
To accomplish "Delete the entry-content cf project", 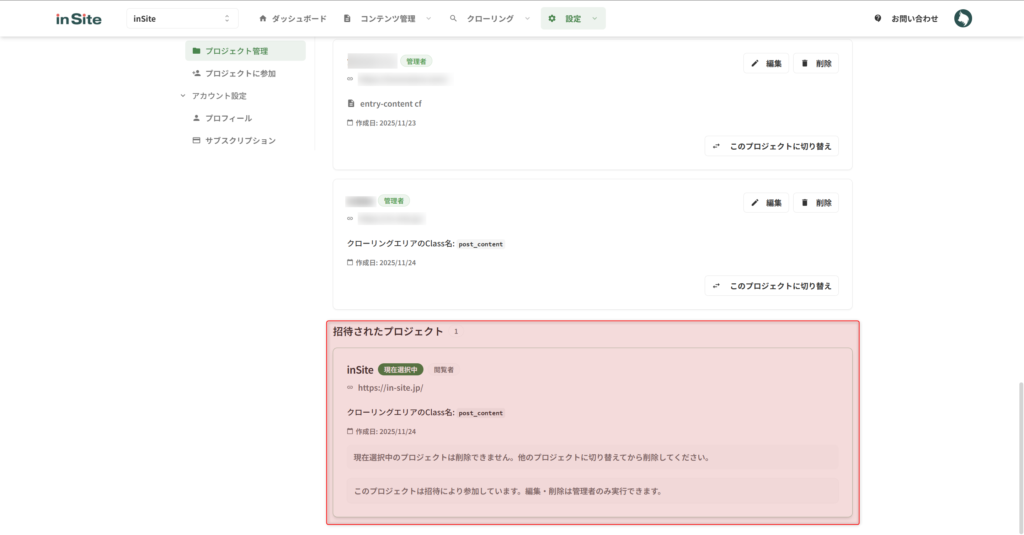I will tap(816, 63).
